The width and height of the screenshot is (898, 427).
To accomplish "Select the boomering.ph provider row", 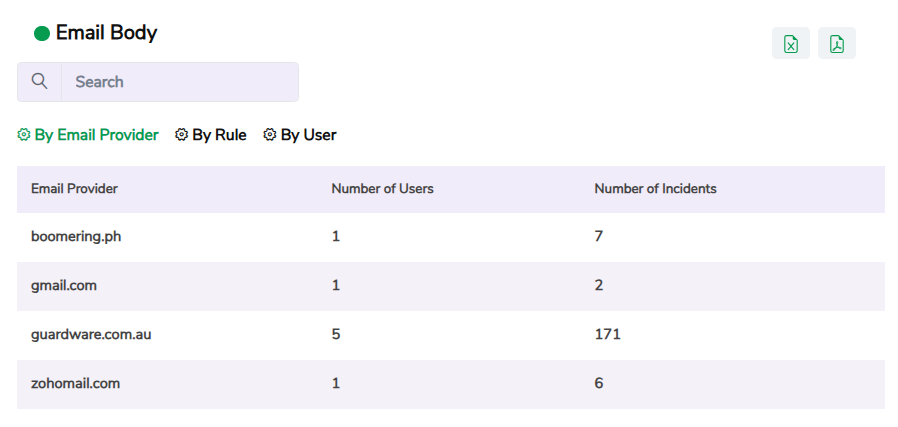I will (76, 237).
